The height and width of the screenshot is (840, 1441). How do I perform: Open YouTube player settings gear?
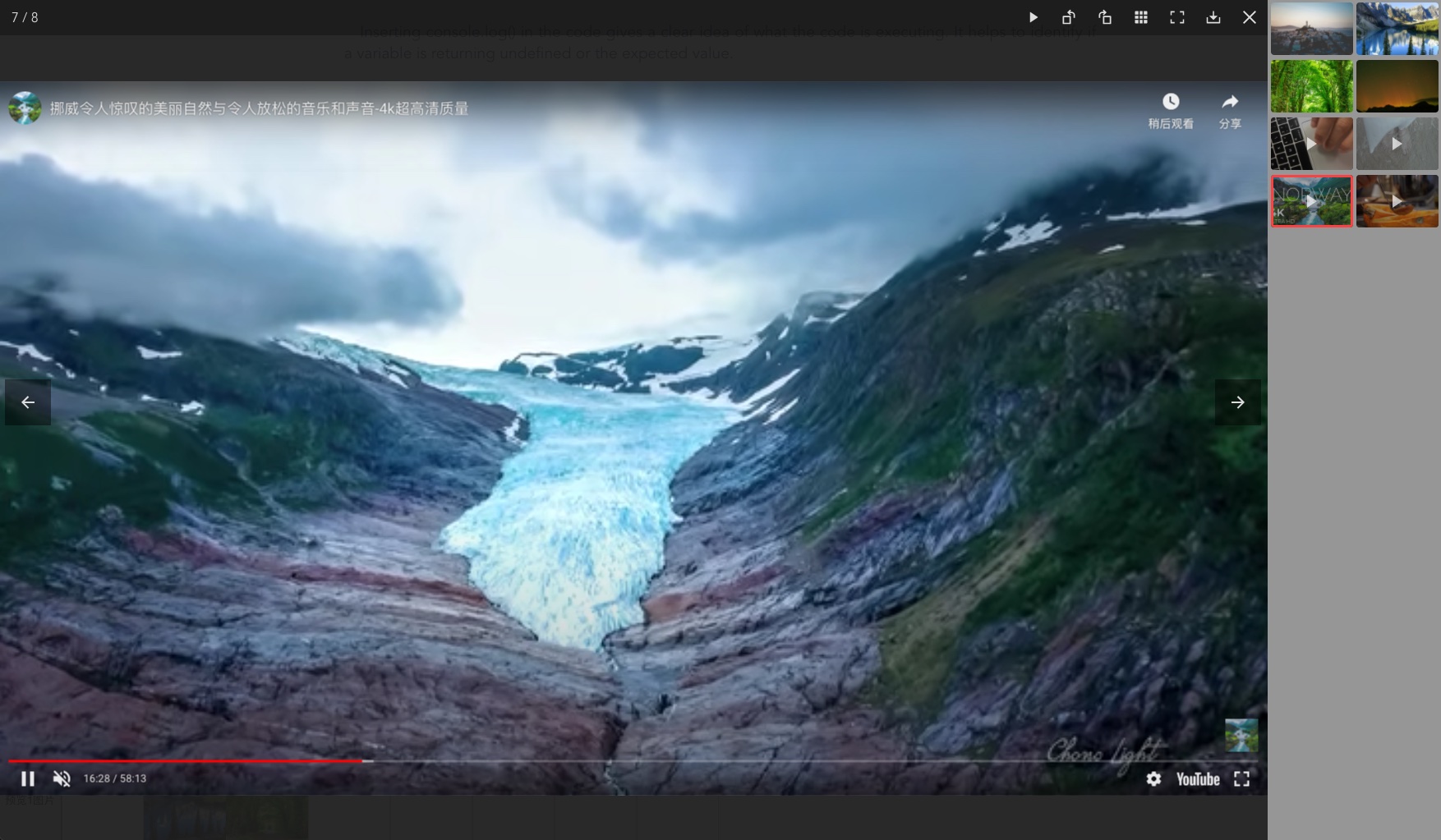pos(1154,778)
